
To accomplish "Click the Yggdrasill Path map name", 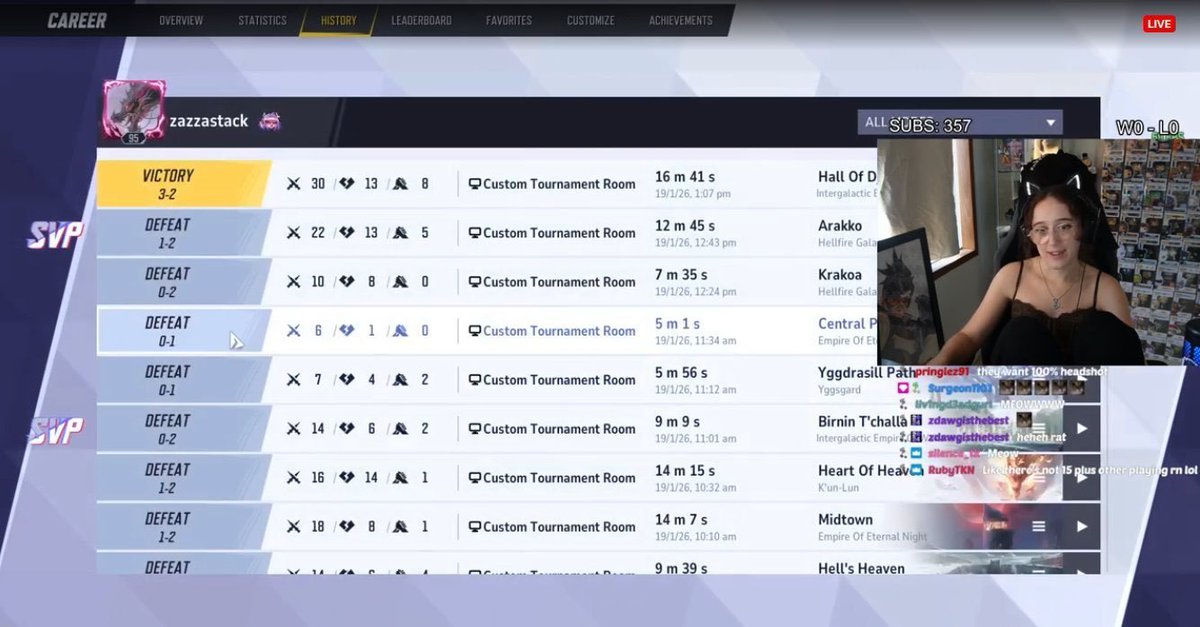I will click(x=867, y=373).
